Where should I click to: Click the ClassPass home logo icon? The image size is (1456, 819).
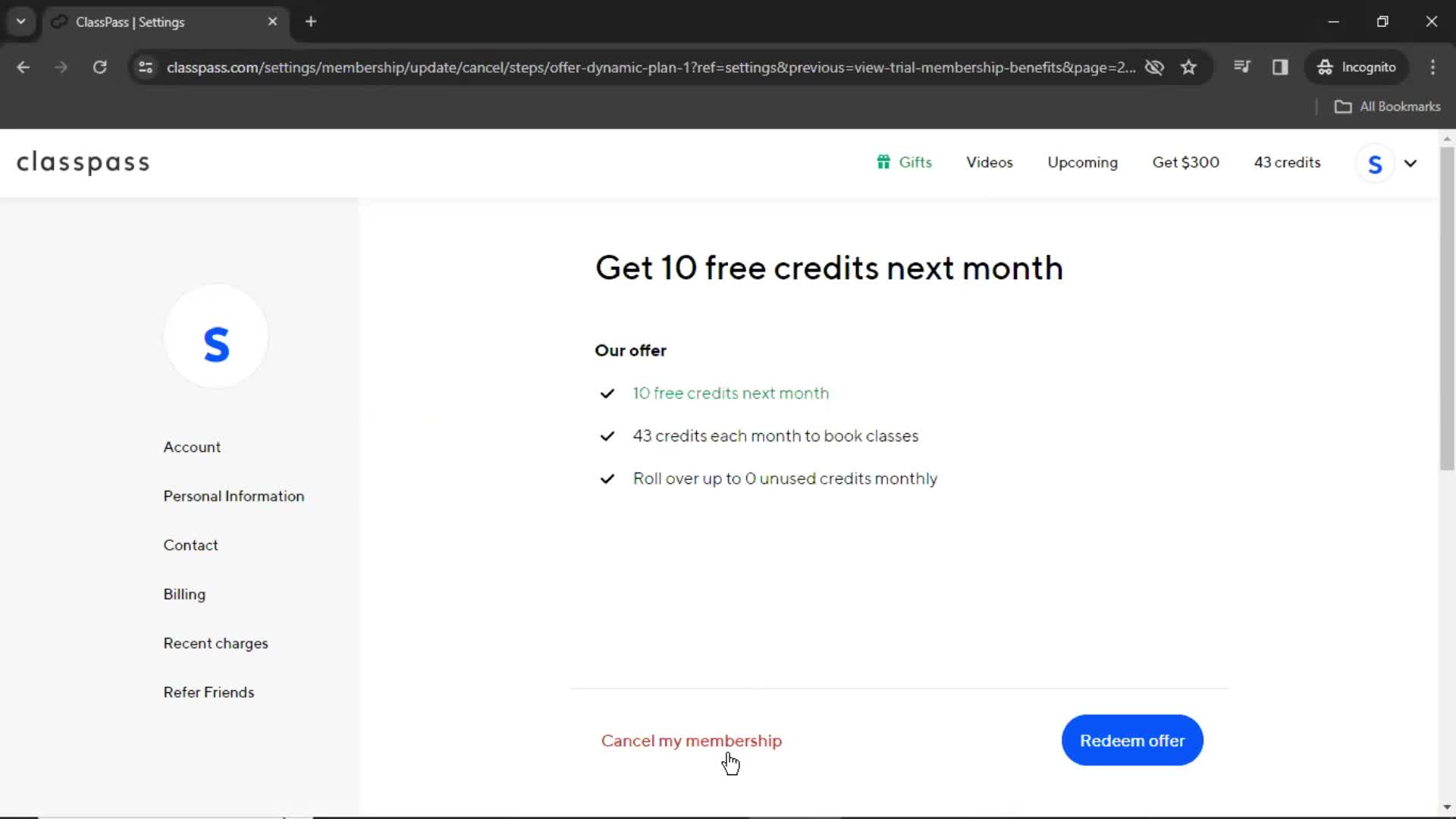tap(83, 163)
